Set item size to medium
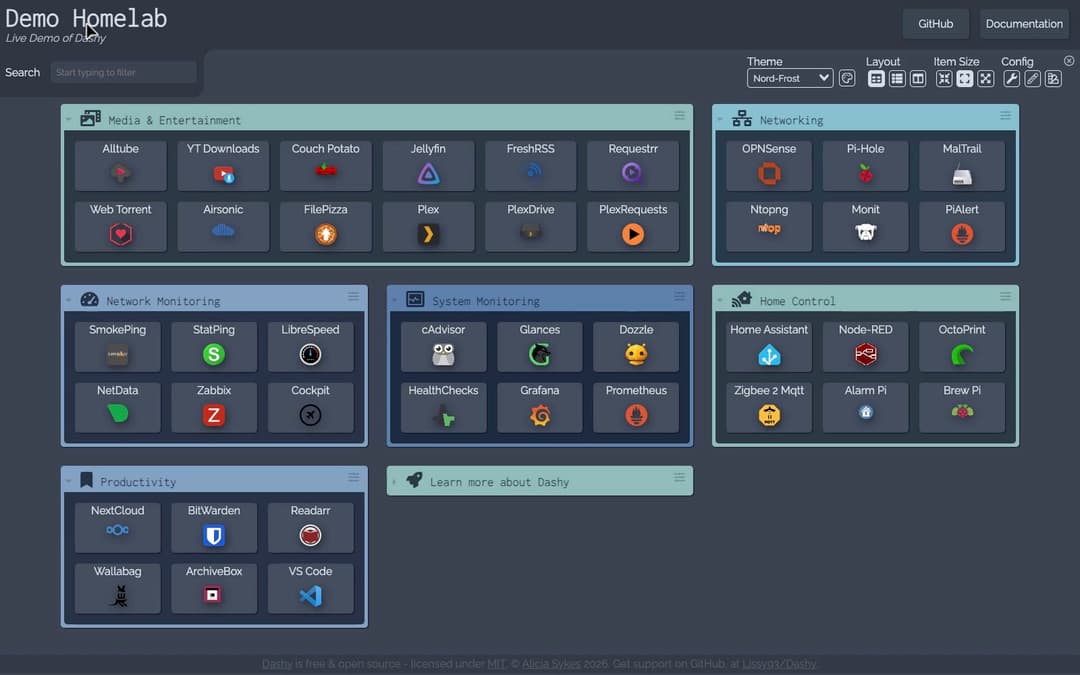The image size is (1080, 675). pos(965,79)
